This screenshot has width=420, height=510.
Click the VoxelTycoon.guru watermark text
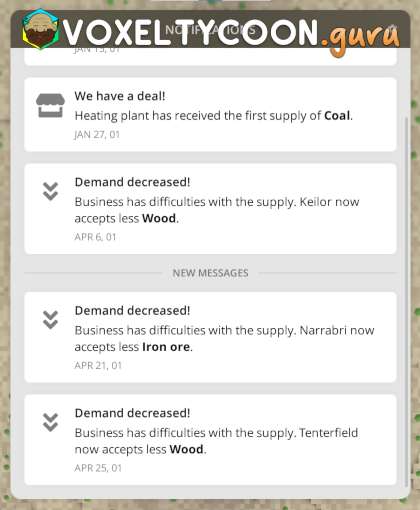click(231, 33)
